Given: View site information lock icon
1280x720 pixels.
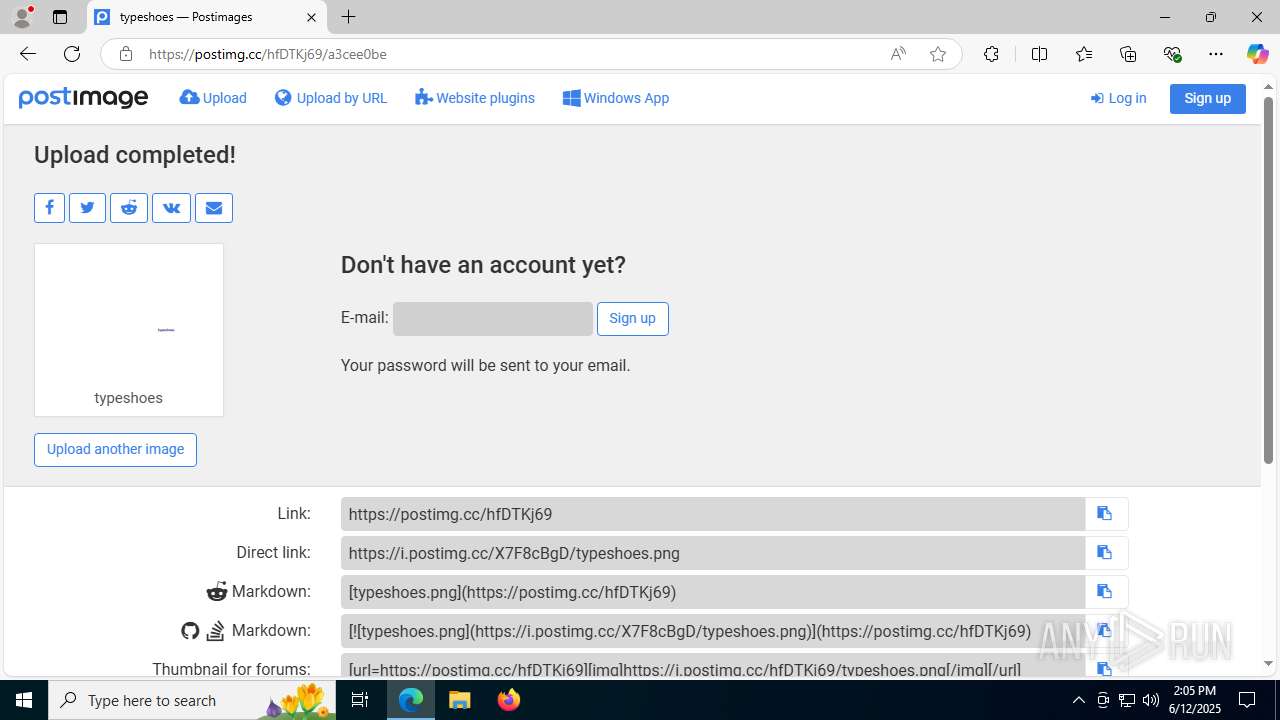Looking at the screenshot, I should [126, 54].
